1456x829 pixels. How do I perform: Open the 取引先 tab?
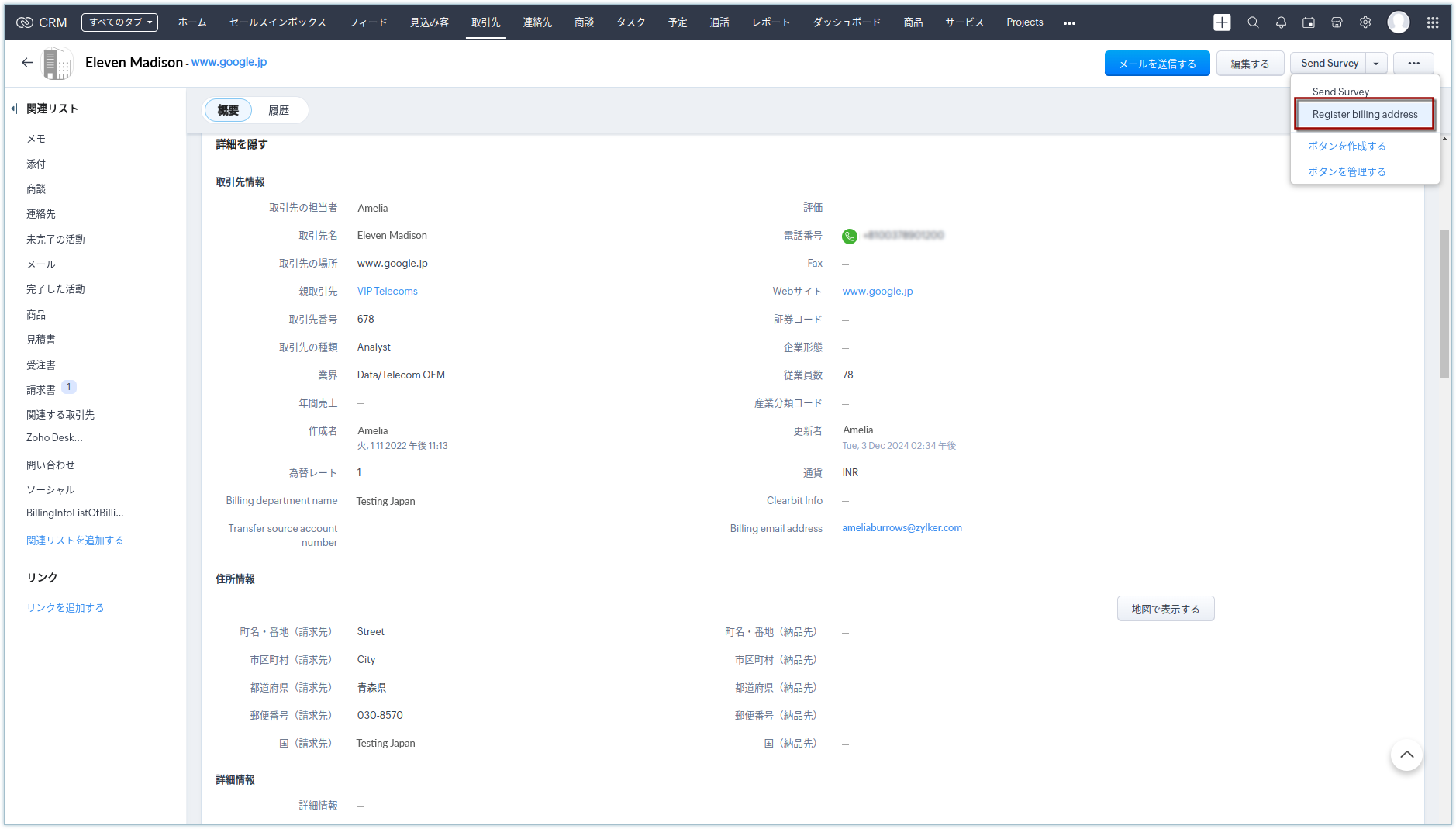(x=486, y=22)
